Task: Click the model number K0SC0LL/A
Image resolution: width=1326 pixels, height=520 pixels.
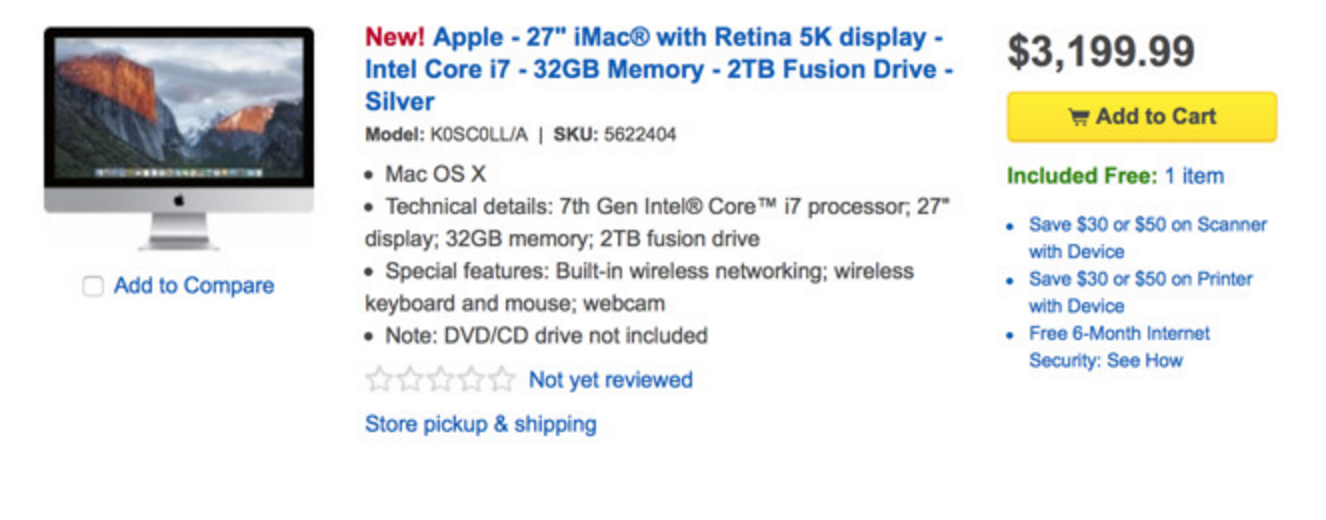Action: click(478, 134)
